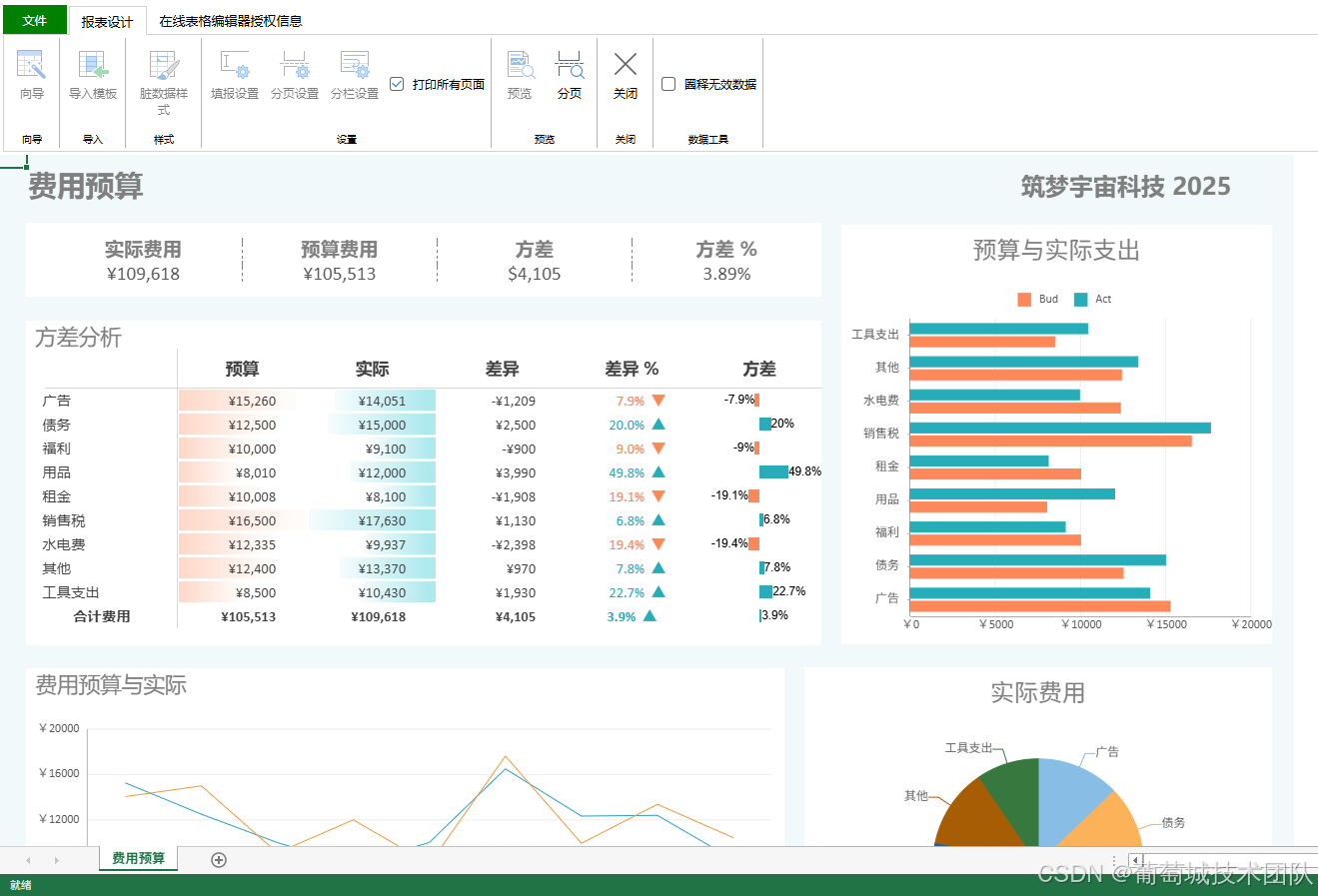Select the 方差分析 section title
The image size is (1318, 896).
78,338
